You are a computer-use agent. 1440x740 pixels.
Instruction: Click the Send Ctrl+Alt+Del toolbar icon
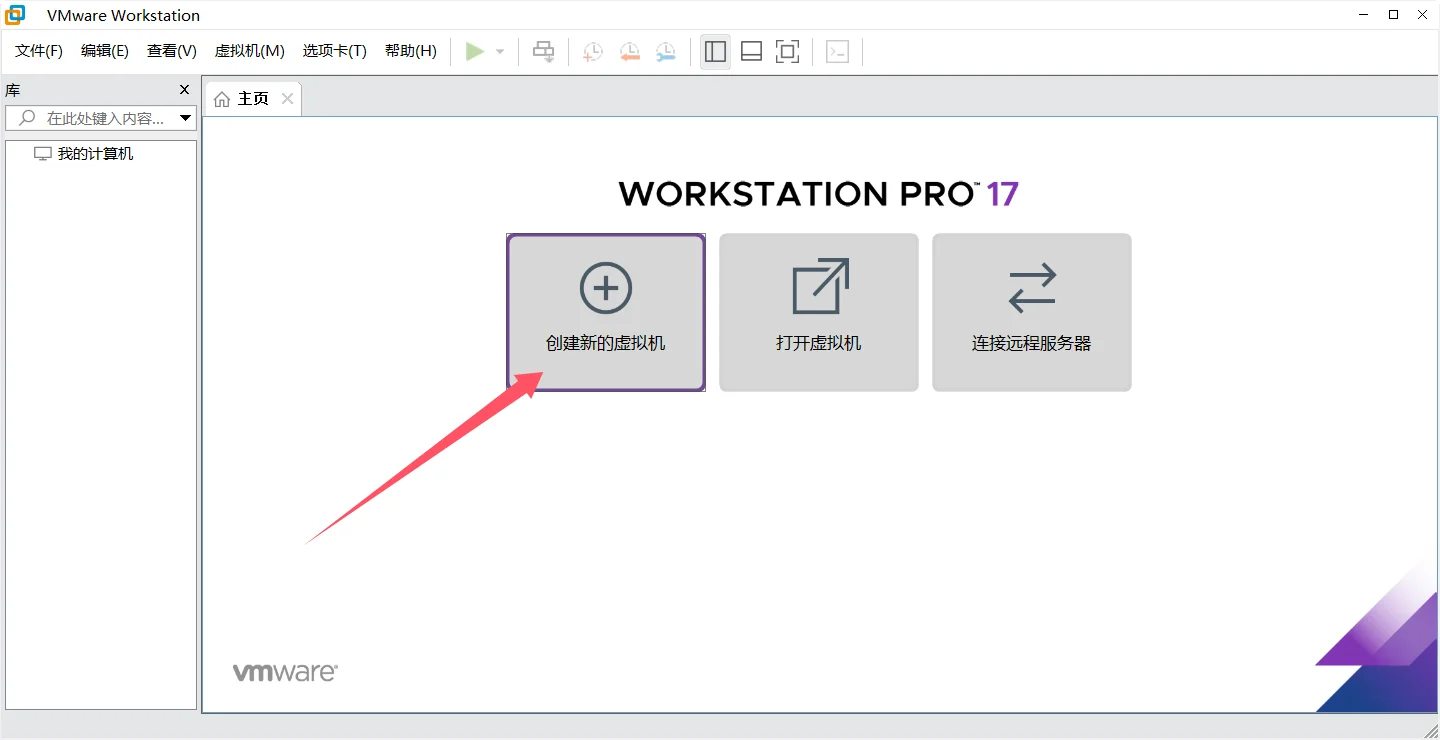[544, 51]
